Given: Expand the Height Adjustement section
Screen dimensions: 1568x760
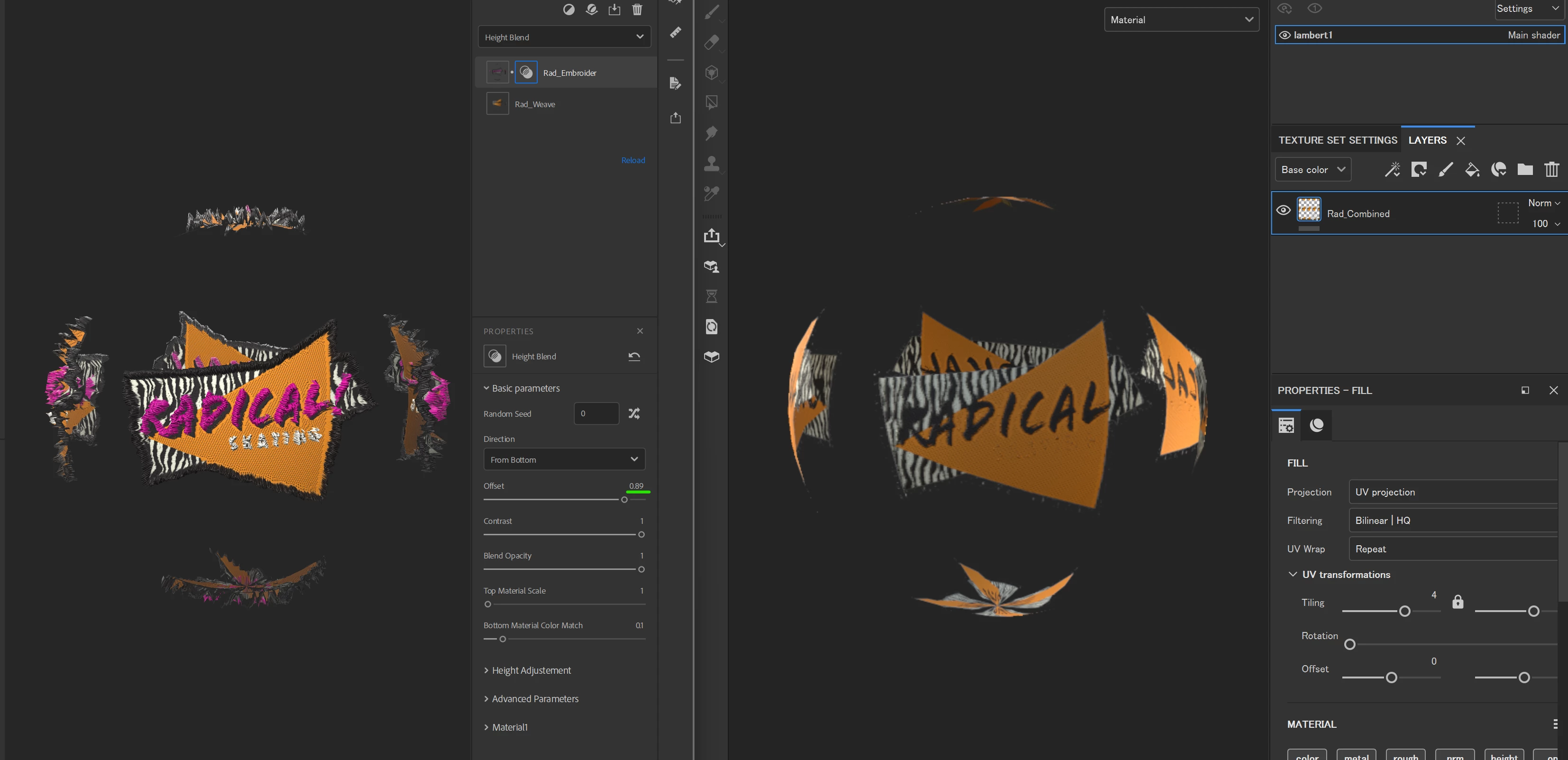Looking at the screenshot, I should pyautogui.click(x=531, y=670).
